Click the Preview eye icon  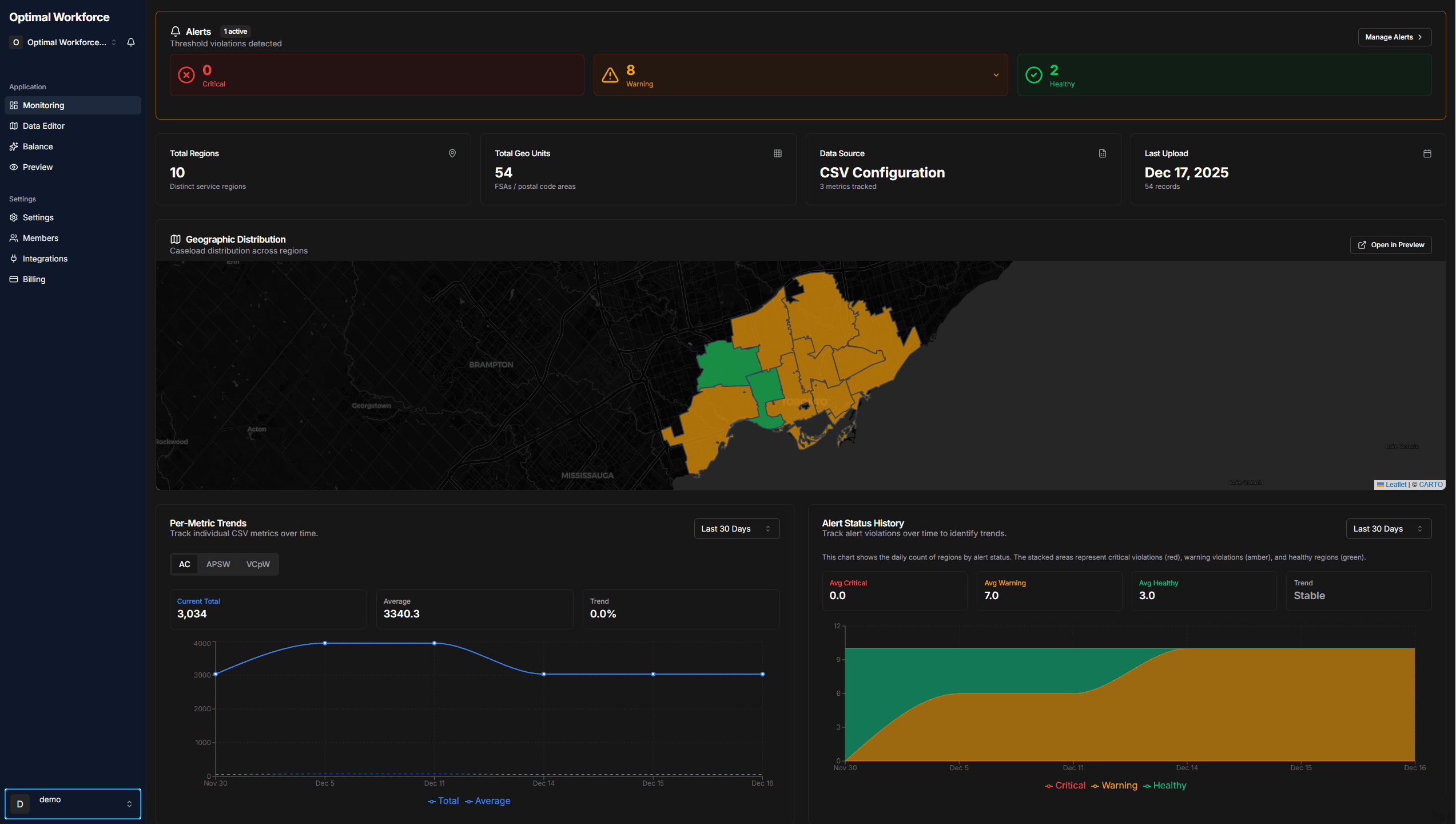coord(14,167)
